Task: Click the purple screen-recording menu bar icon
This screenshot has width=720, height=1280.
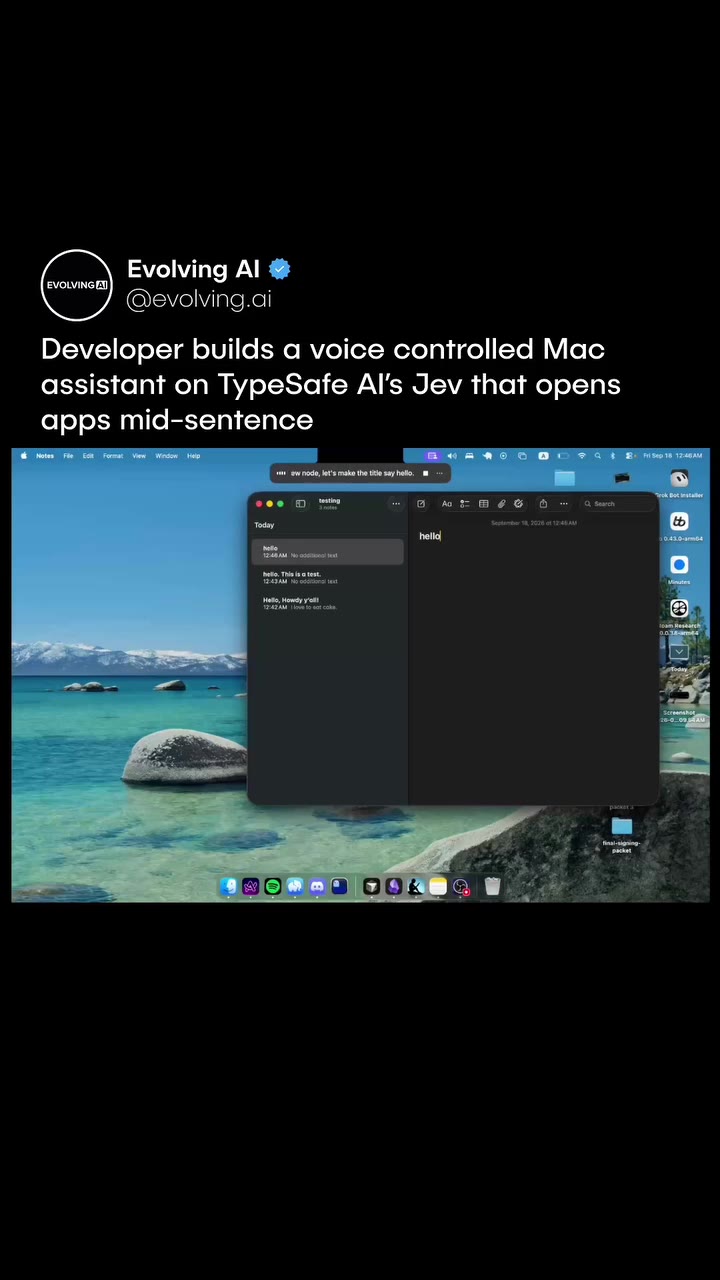Action: coord(432,456)
